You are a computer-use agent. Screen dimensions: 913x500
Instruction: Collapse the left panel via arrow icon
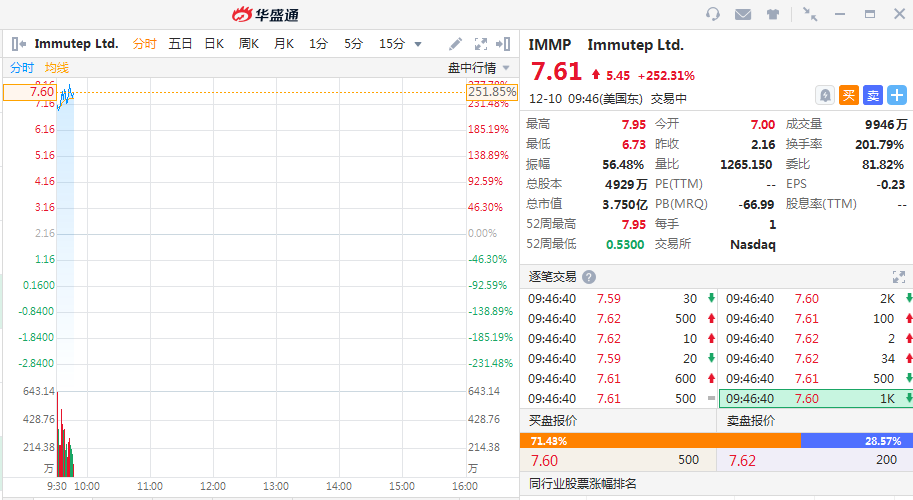pyautogui.click(x=19, y=44)
